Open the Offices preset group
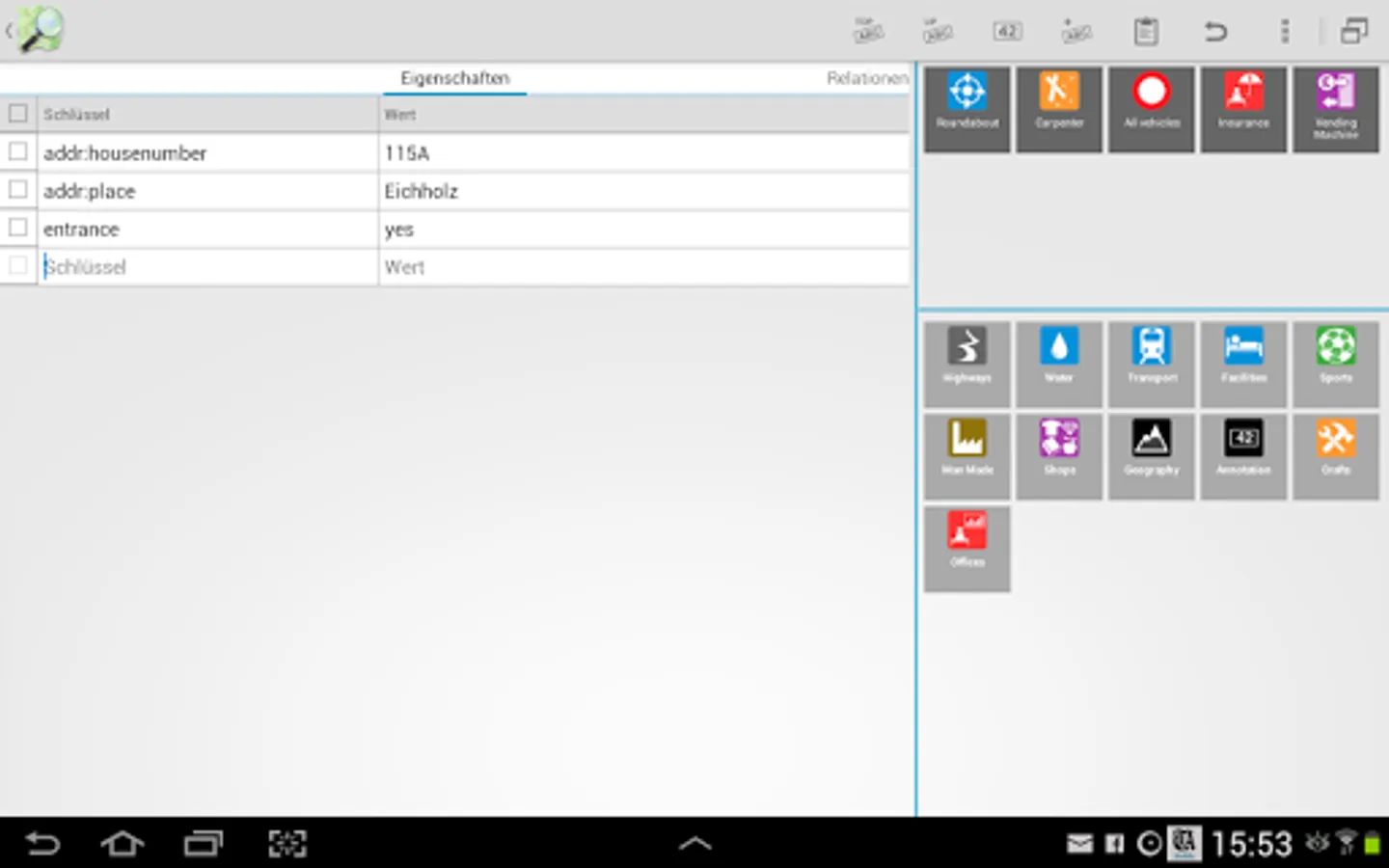 coord(967,548)
